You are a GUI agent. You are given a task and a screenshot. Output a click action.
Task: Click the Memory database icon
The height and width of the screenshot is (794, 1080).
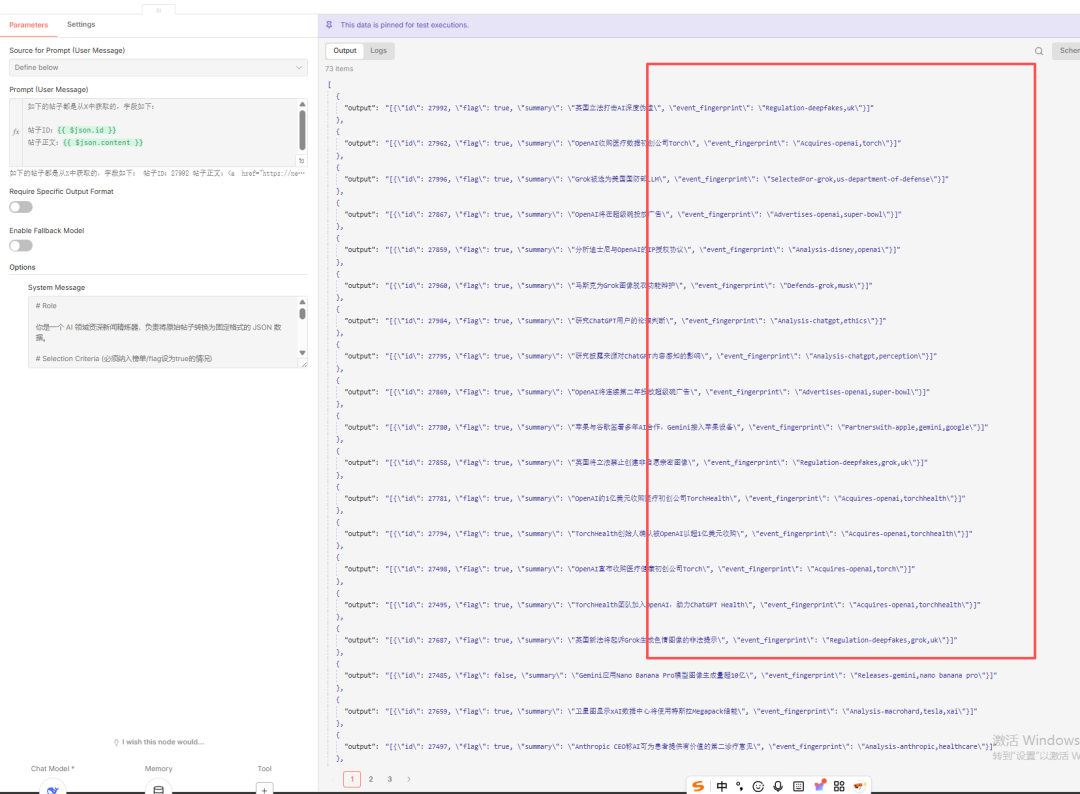[x=158, y=788]
